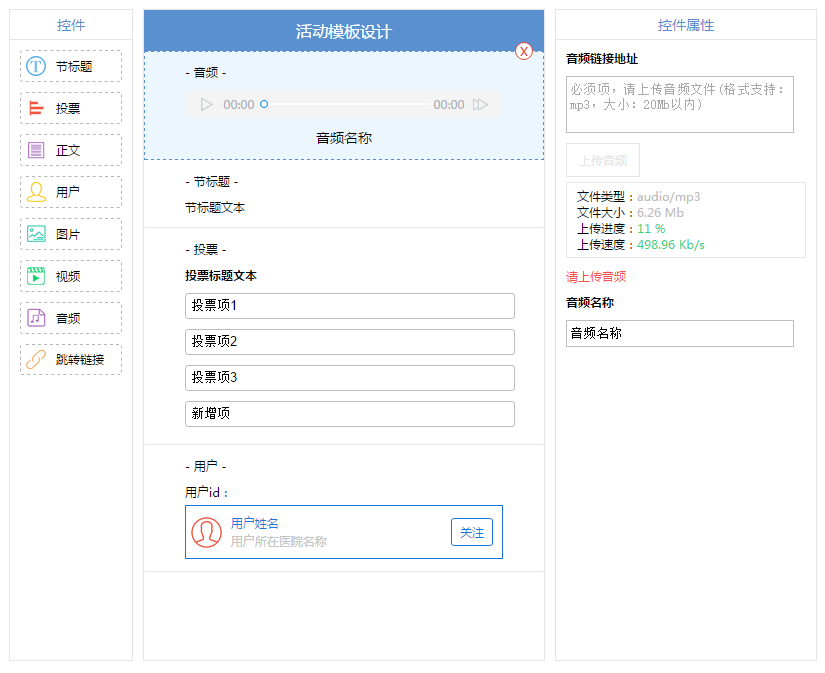Click the red 投票 vote icon
825x673 pixels.
point(36,108)
